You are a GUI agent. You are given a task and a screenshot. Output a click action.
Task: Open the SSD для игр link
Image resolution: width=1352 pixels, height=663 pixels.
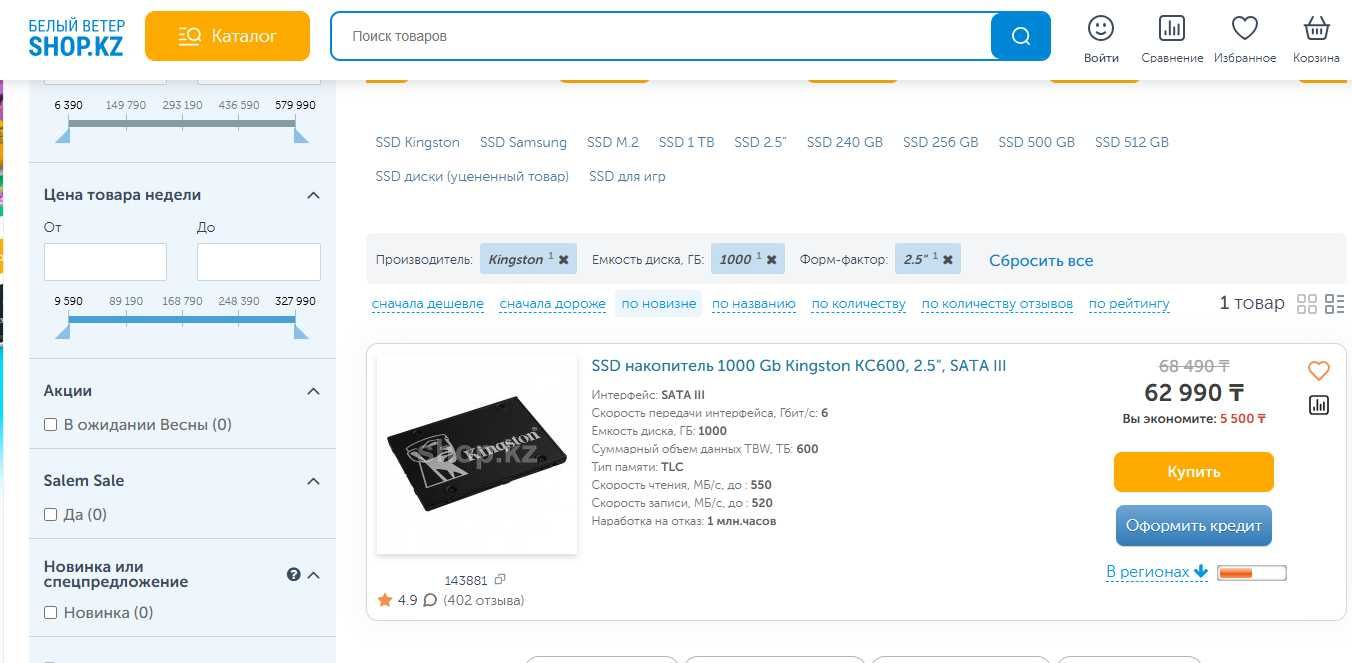627,176
